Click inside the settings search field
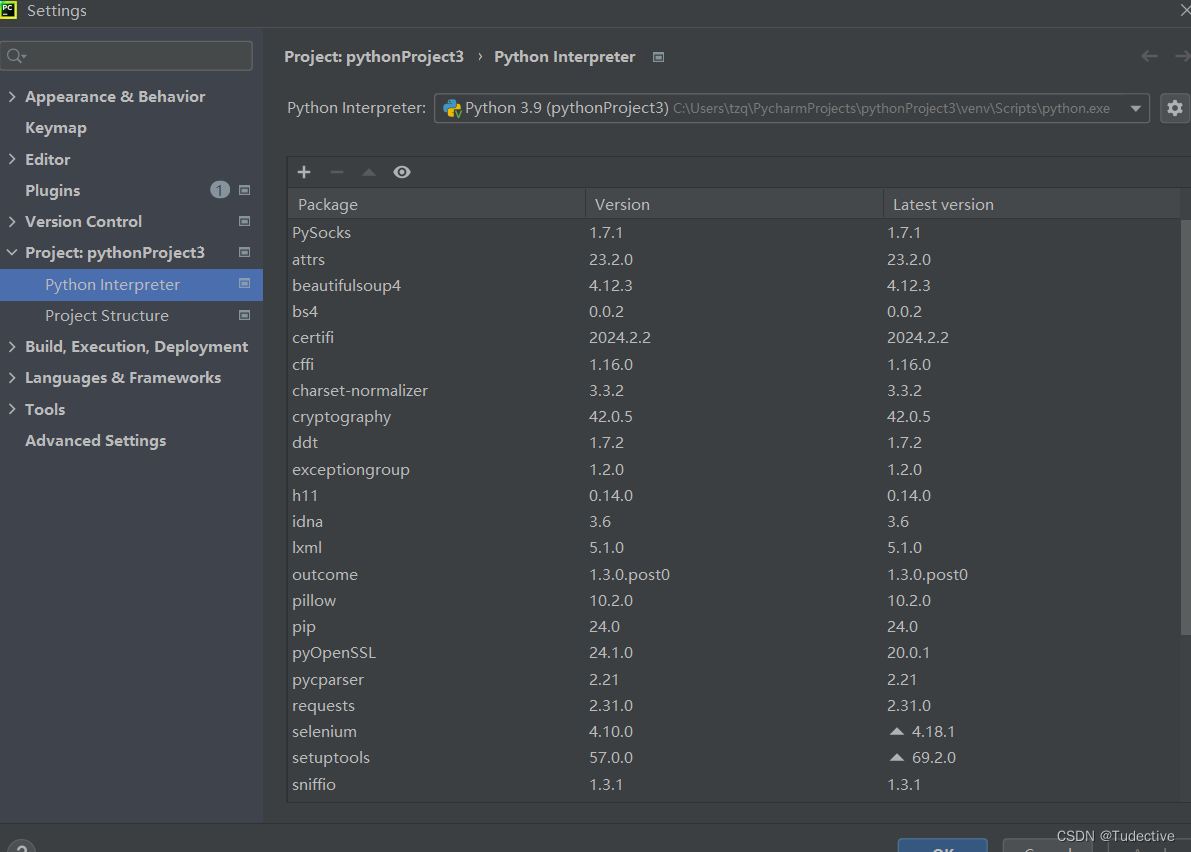Screen dimensions: 1191x852 (126, 55)
